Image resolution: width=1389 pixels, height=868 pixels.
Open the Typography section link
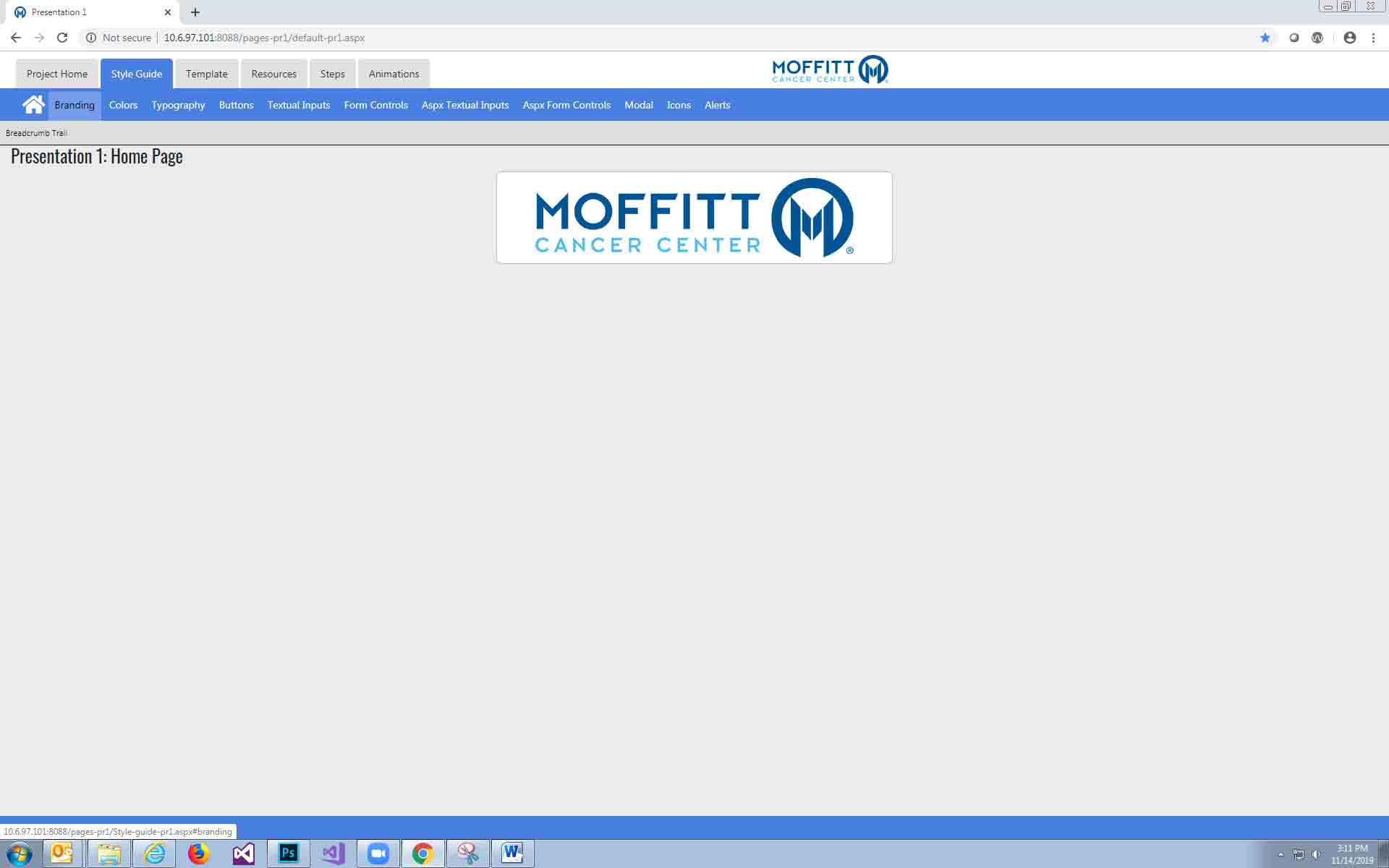[x=178, y=105]
